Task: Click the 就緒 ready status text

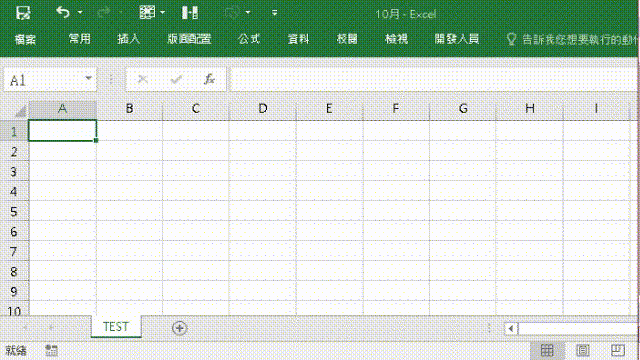Action: [16, 350]
